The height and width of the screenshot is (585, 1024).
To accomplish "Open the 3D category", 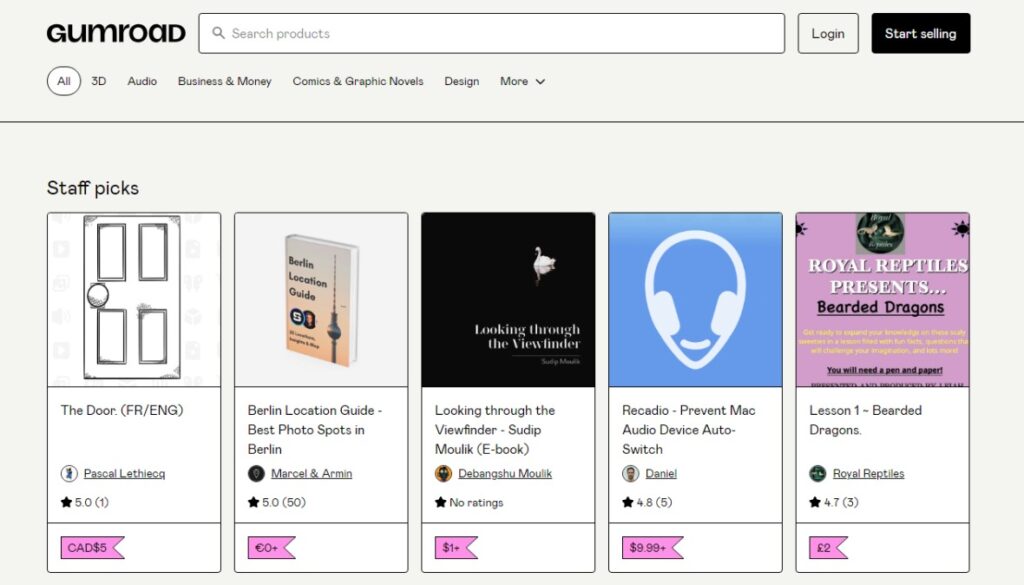I will 99,81.
